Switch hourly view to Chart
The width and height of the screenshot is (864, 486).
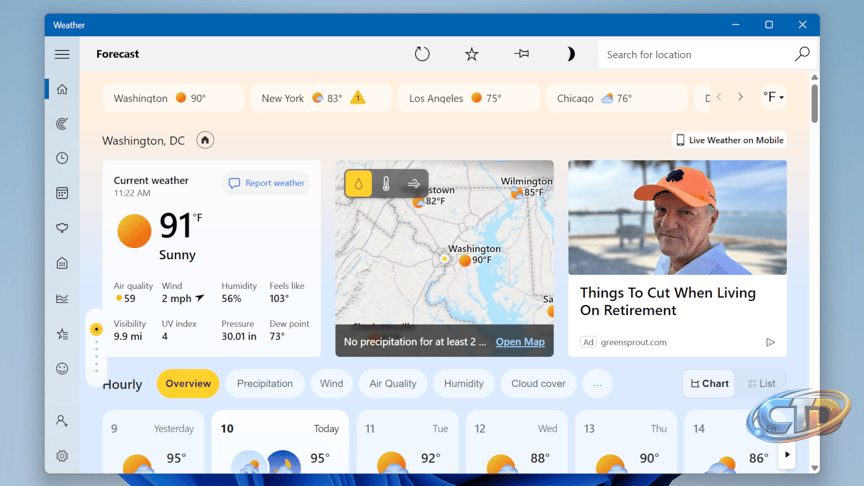coord(709,384)
